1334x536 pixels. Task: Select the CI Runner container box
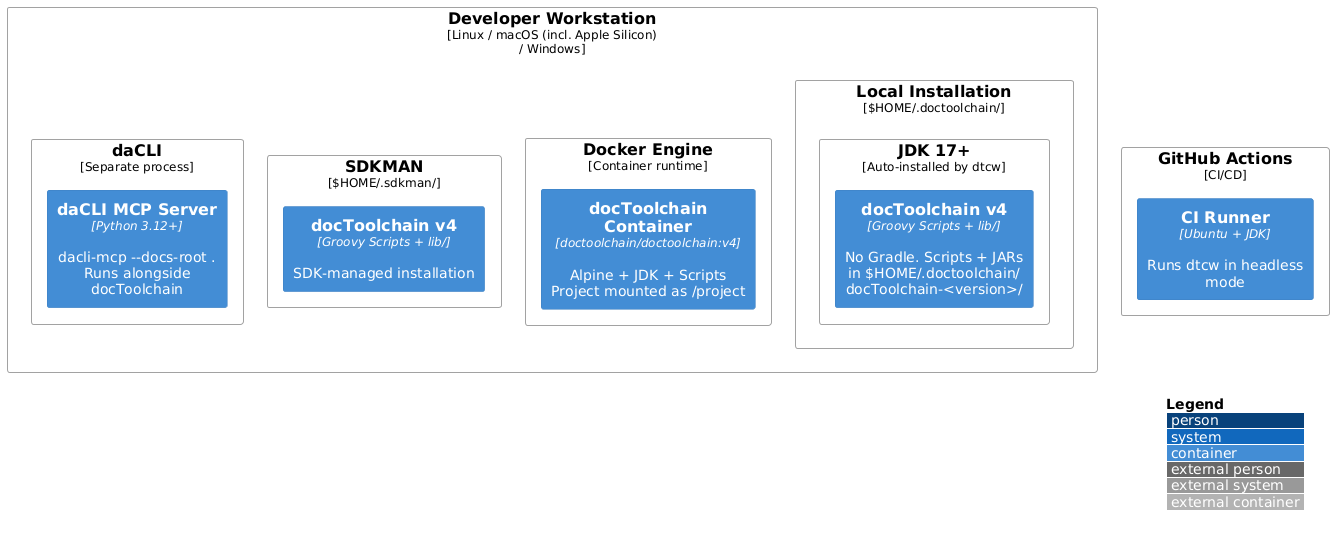(1225, 249)
